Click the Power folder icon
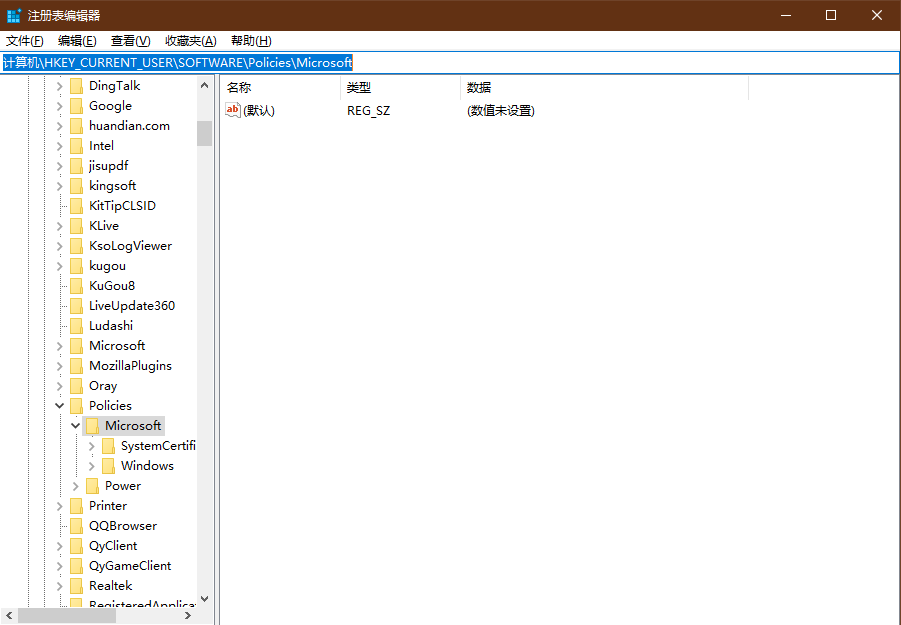 pyautogui.click(x=93, y=486)
